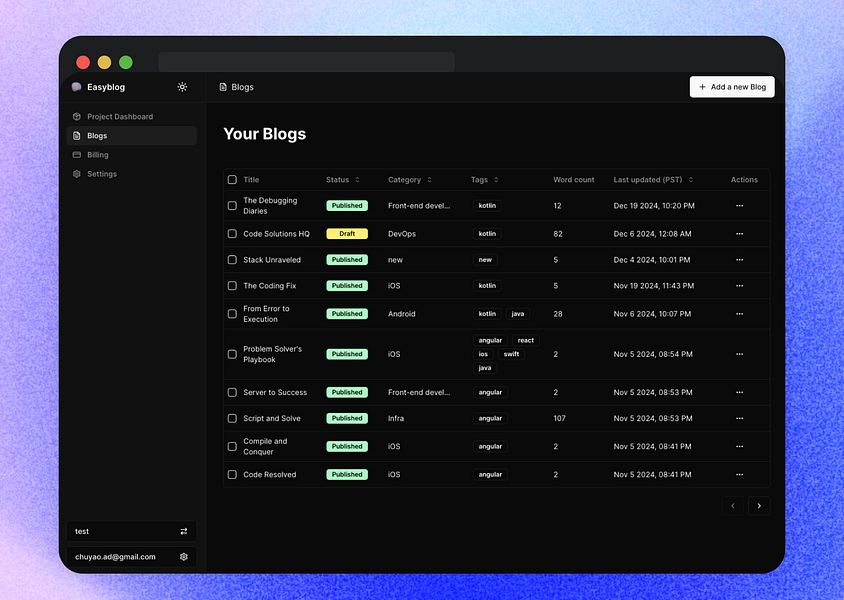Open actions menu for From Error to Execution

point(740,314)
